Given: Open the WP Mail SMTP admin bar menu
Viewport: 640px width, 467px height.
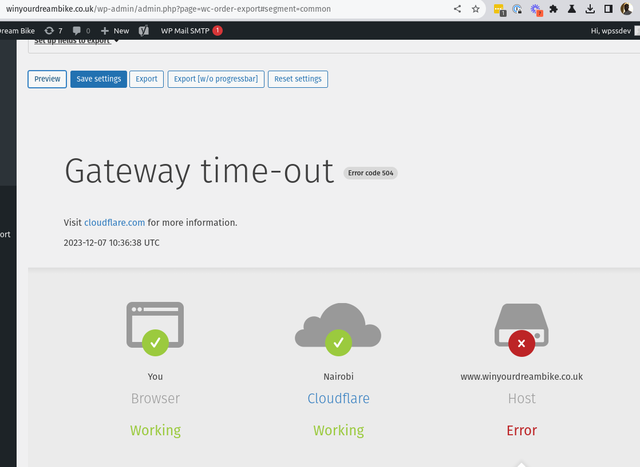Looking at the screenshot, I should (191, 31).
